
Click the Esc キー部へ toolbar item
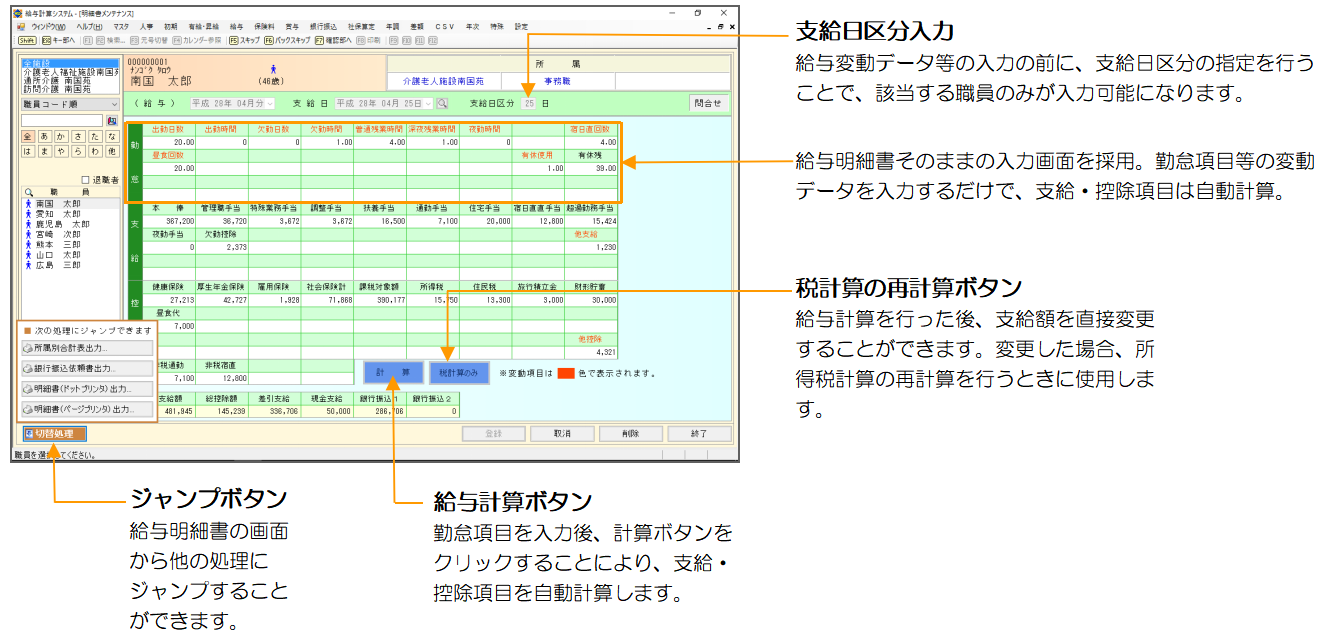click(58, 41)
